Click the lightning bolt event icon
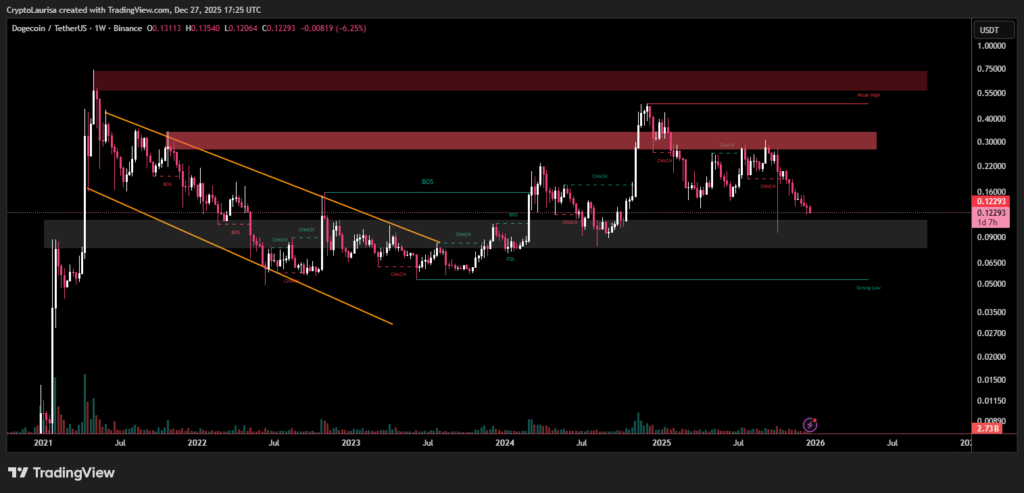Screen dimensions: 1024x493 (x=811, y=425)
